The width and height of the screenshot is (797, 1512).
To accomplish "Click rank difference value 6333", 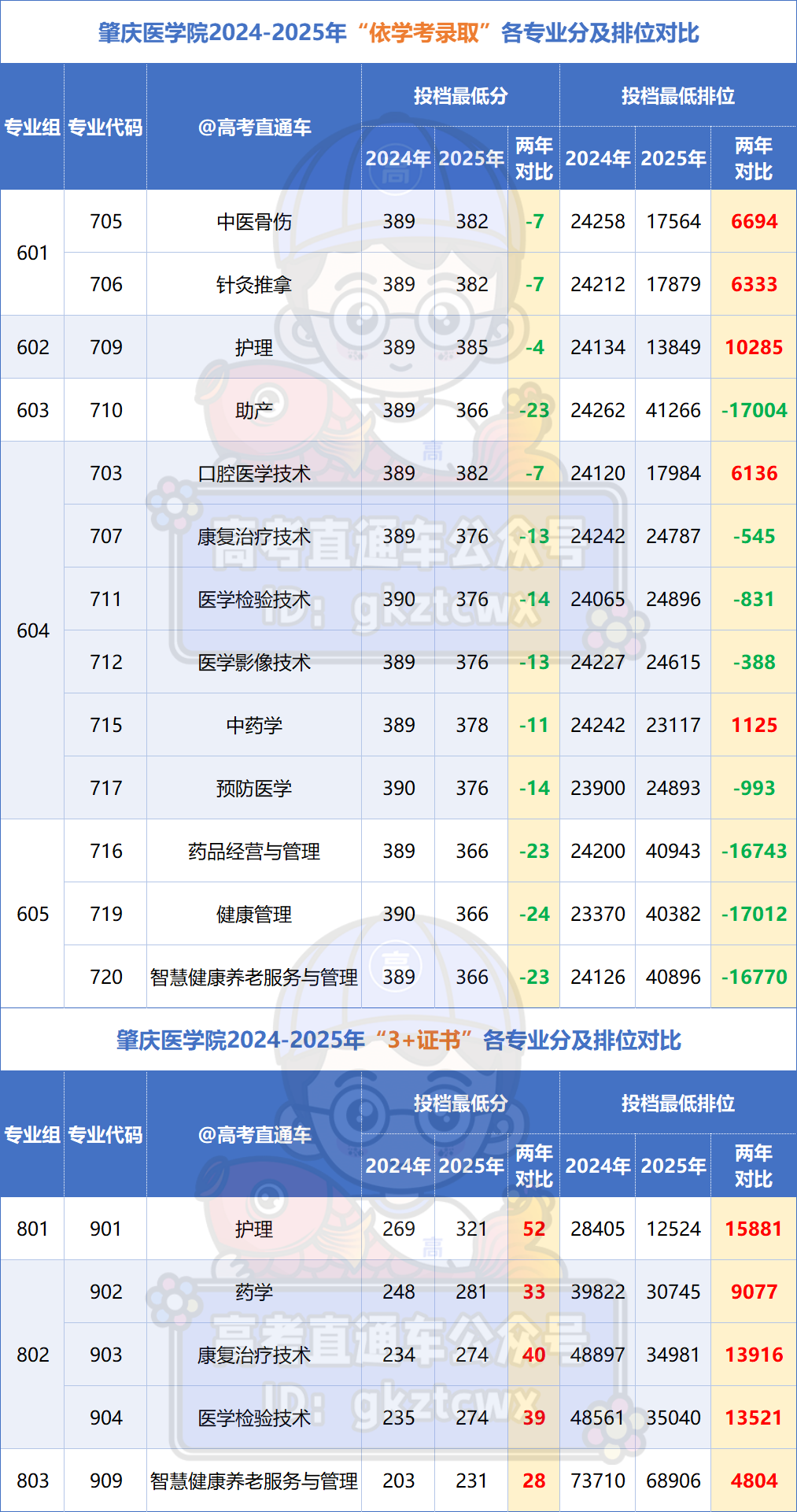I will 754,284.
